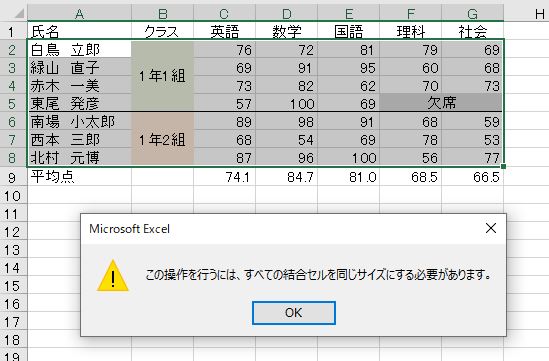Click the name cell 東尾 発彦
The height and width of the screenshot is (361, 549).
pos(79,103)
